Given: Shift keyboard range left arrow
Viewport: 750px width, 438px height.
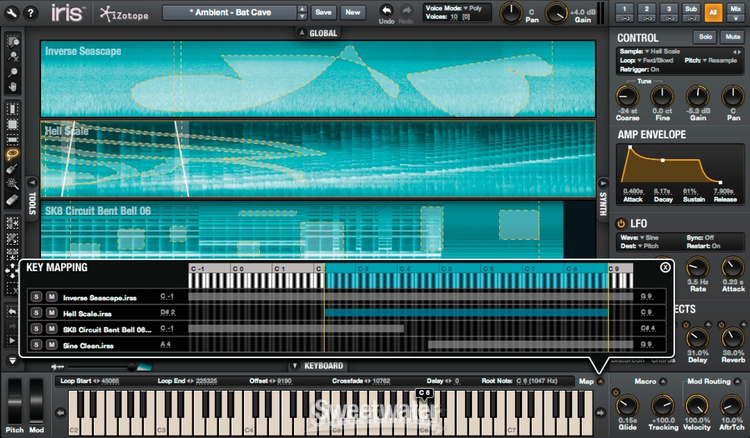Looking at the screenshot, I should (x=61, y=413).
